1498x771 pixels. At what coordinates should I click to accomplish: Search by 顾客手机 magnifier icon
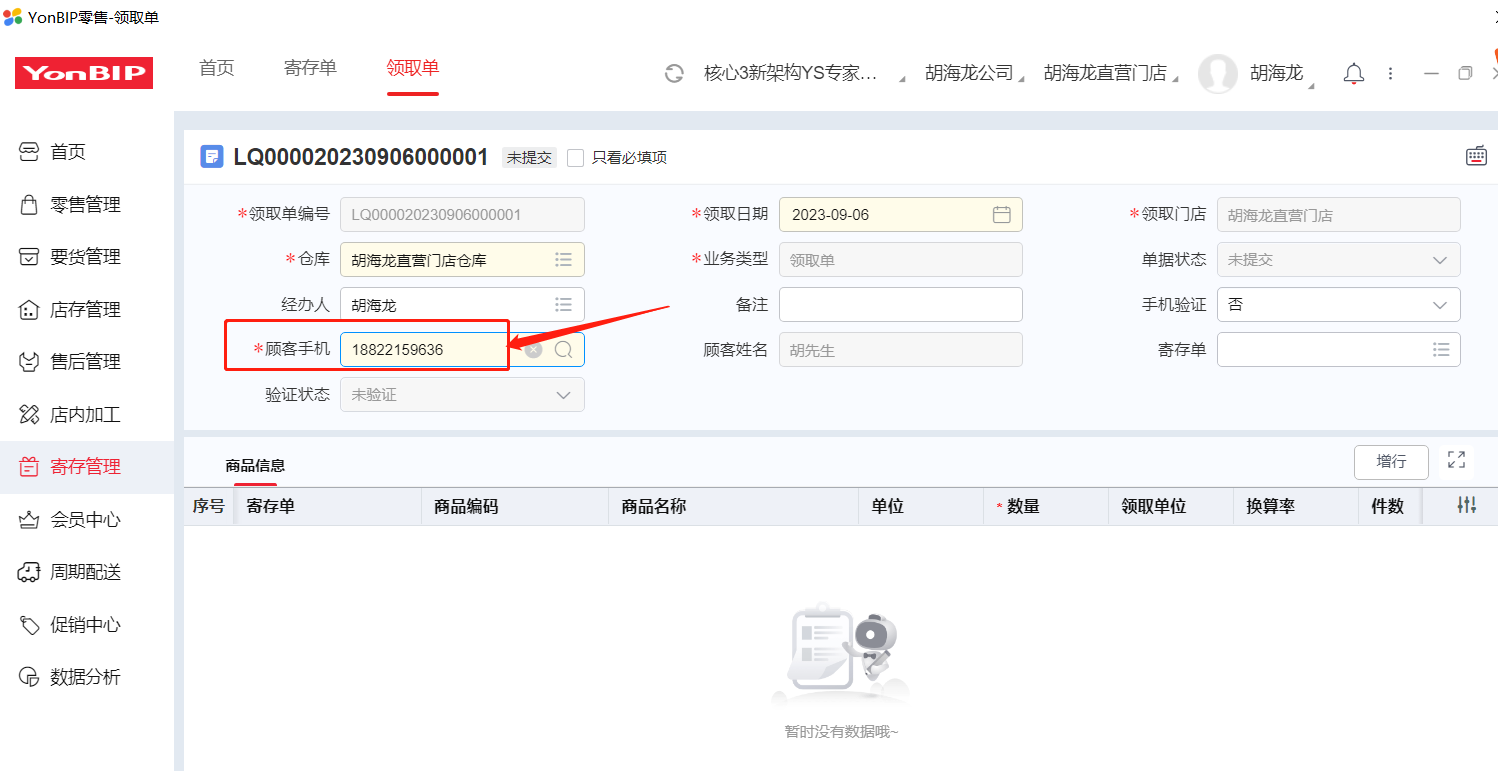[564, 350]
